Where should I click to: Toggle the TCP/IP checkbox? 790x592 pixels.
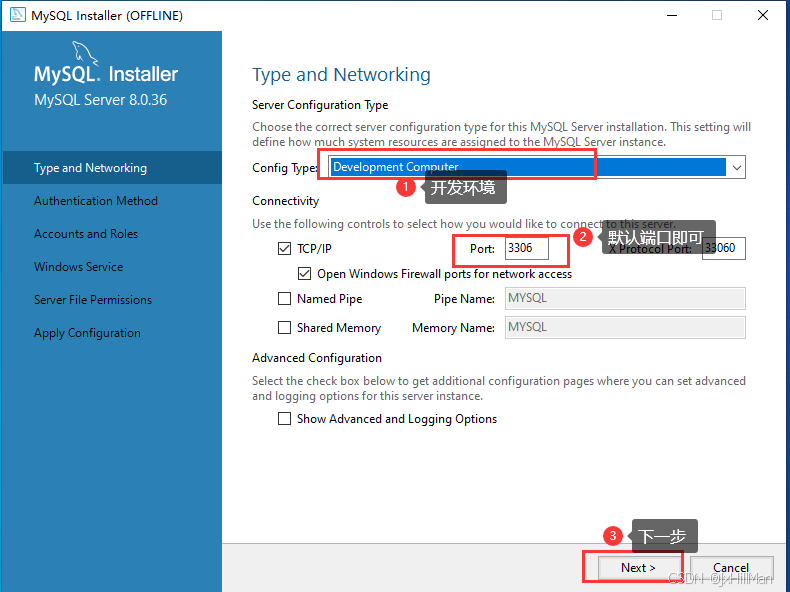(285, 248)
